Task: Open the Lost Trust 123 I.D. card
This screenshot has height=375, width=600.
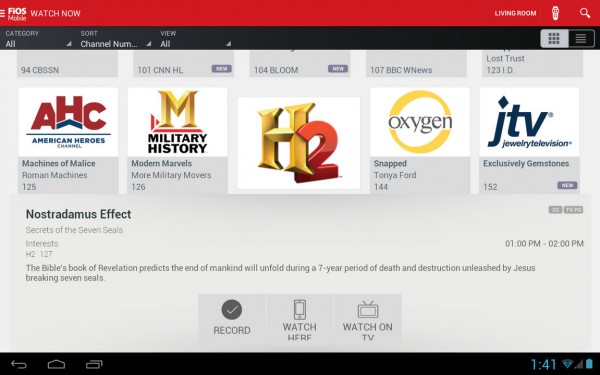Action: pos(533,64)
